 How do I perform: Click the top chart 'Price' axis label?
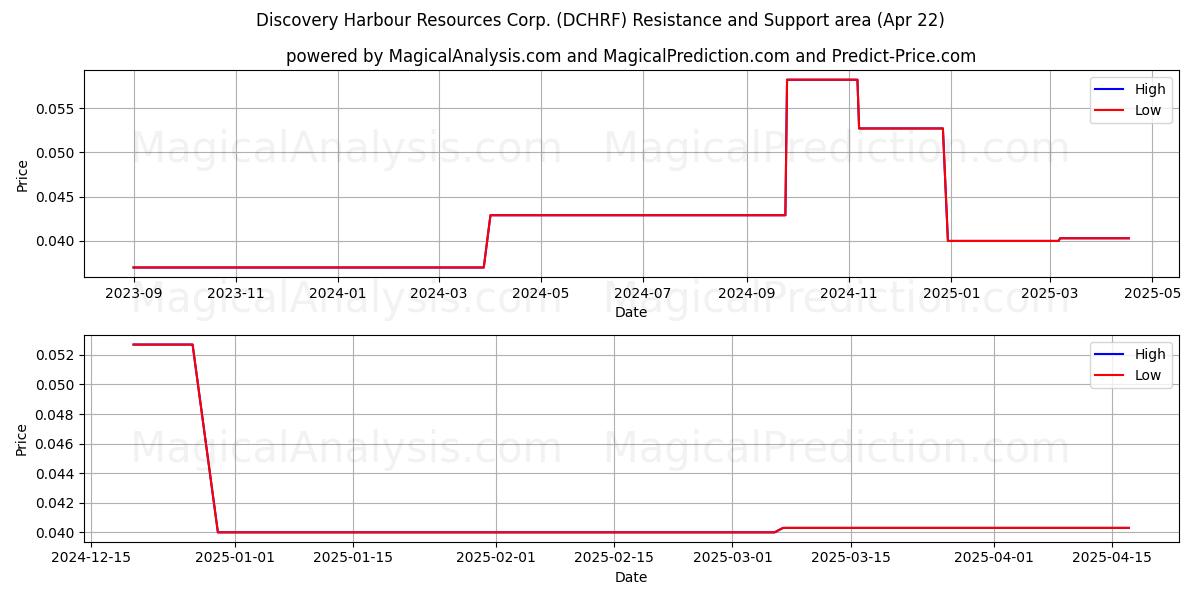pyautogui.click(x=23, y=174)
